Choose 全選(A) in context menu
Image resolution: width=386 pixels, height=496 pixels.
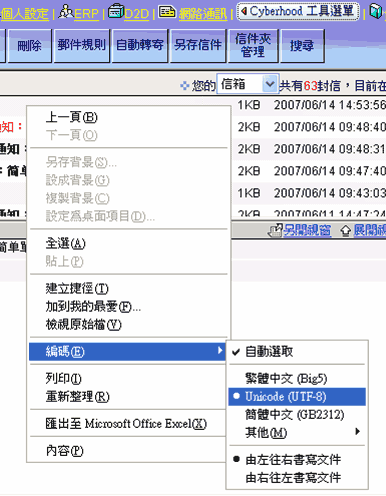click(129, 244)
